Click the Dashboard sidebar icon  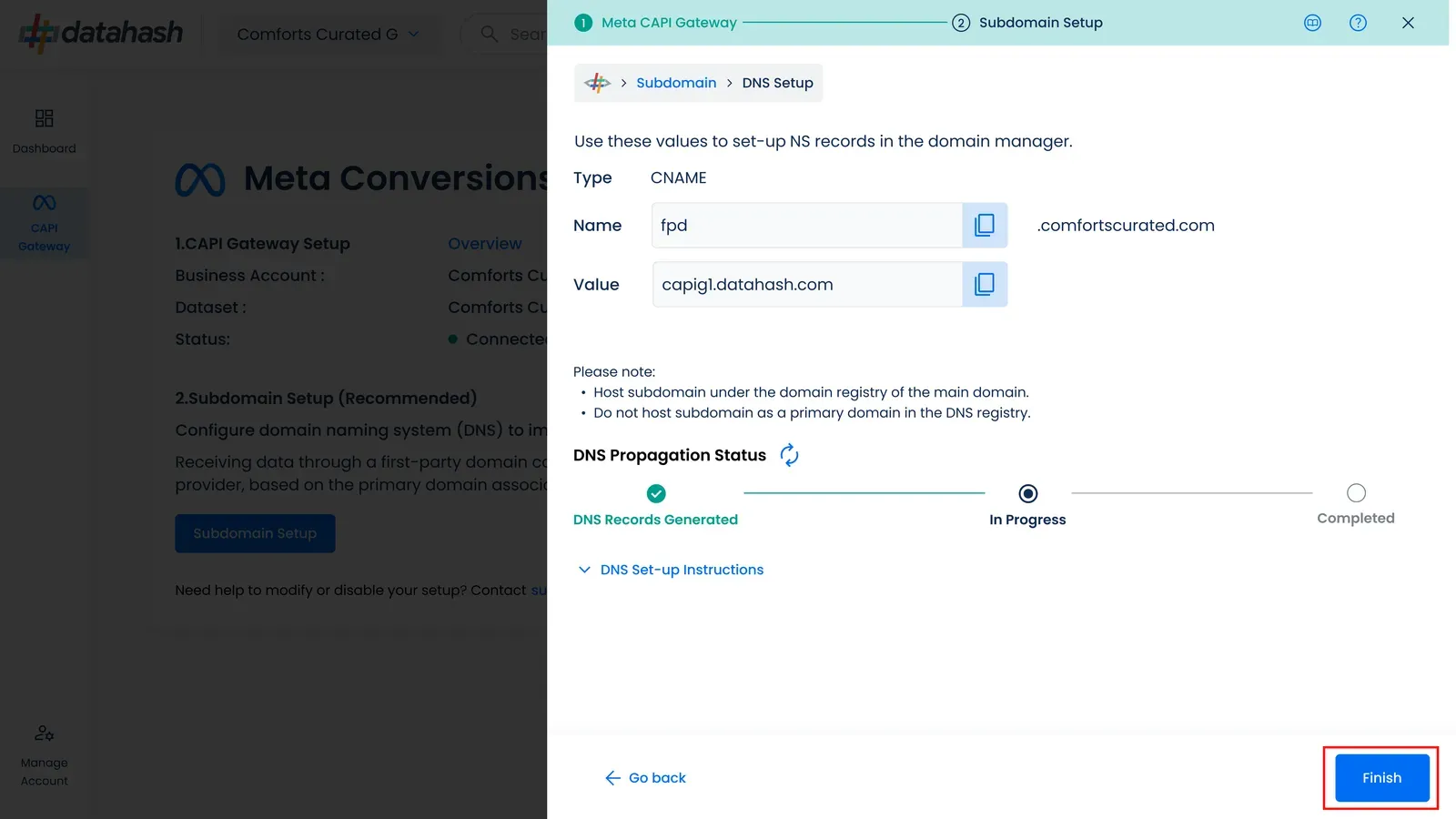[44, 118]
